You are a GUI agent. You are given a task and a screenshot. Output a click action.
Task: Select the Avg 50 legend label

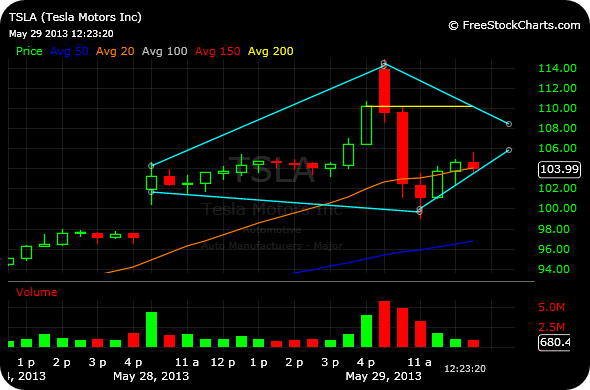pos(69,51)
